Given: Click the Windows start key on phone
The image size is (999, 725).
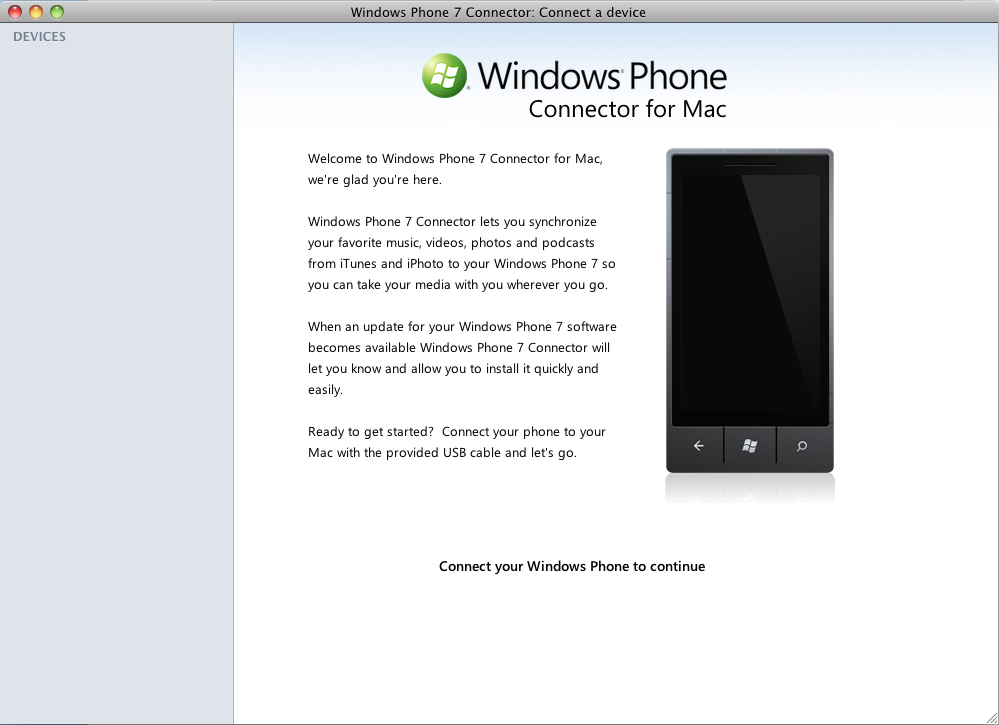Looking at the screenshot, I should [x=750, y=446].
